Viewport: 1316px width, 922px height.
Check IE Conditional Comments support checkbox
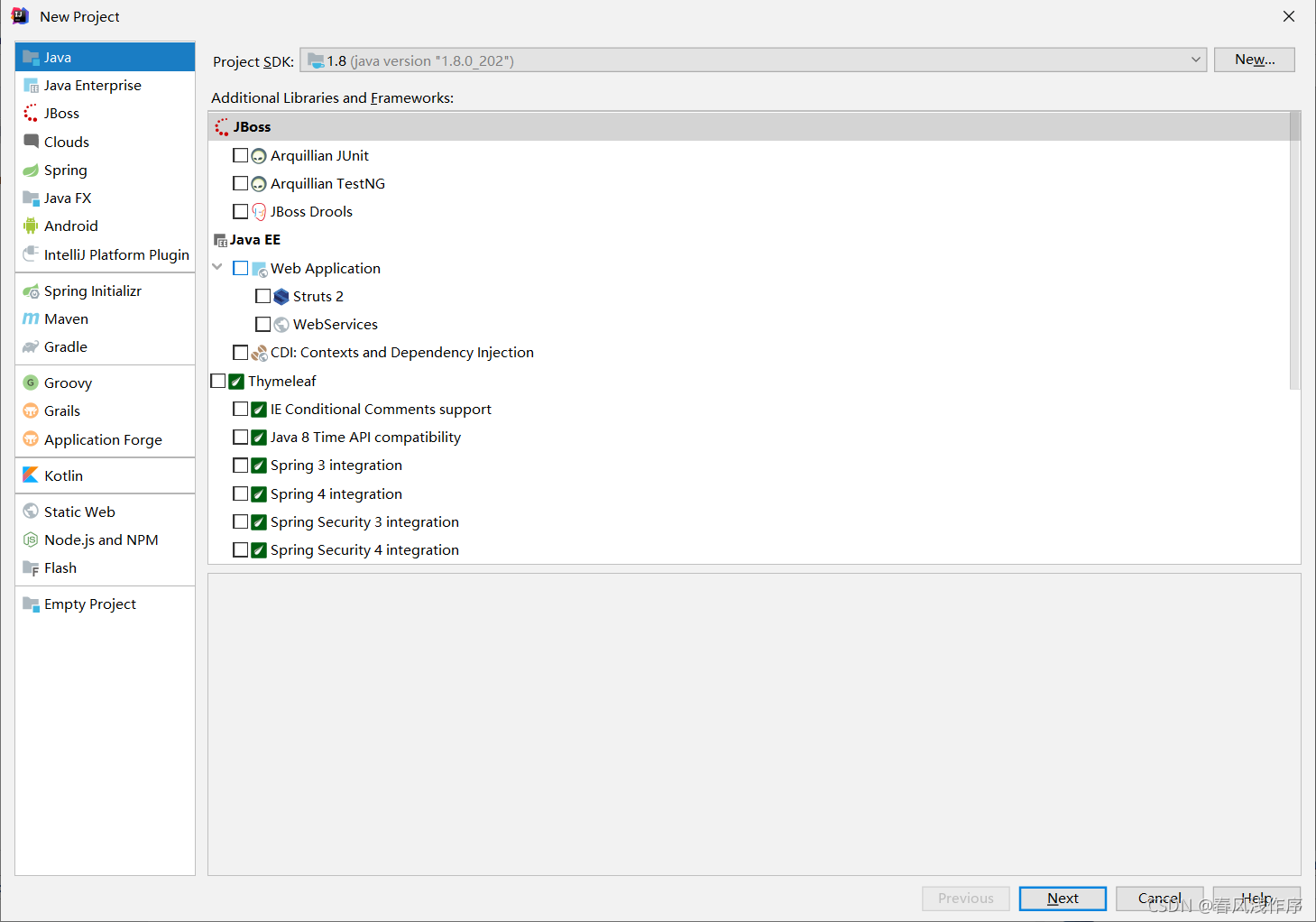(240, 409)
